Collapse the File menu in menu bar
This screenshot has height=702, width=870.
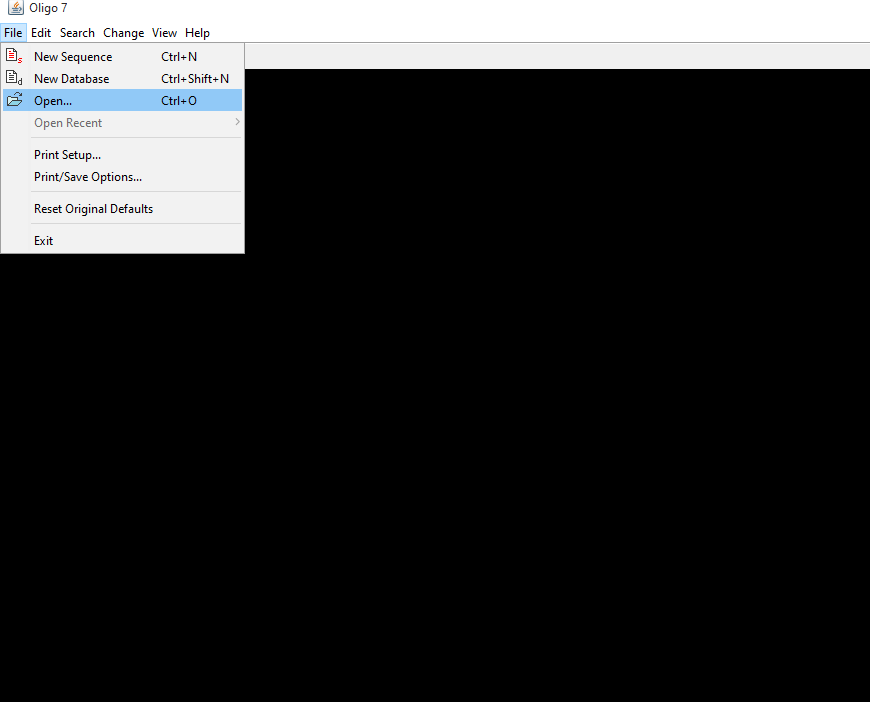click(13, 33)
